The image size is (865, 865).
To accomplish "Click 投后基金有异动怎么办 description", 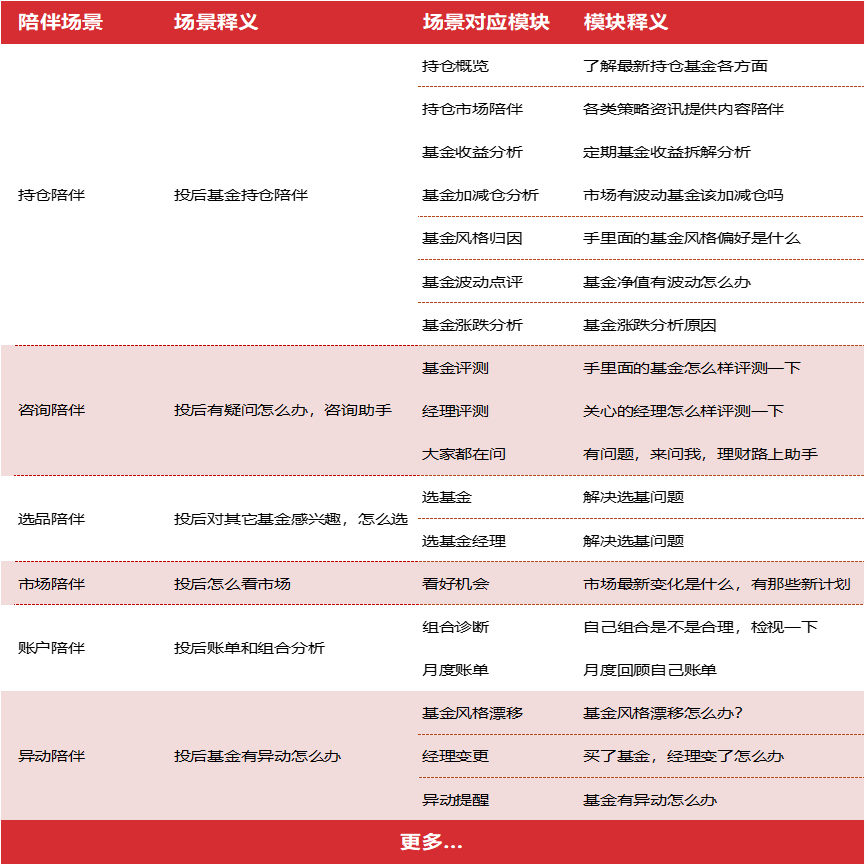I will 258,756.
